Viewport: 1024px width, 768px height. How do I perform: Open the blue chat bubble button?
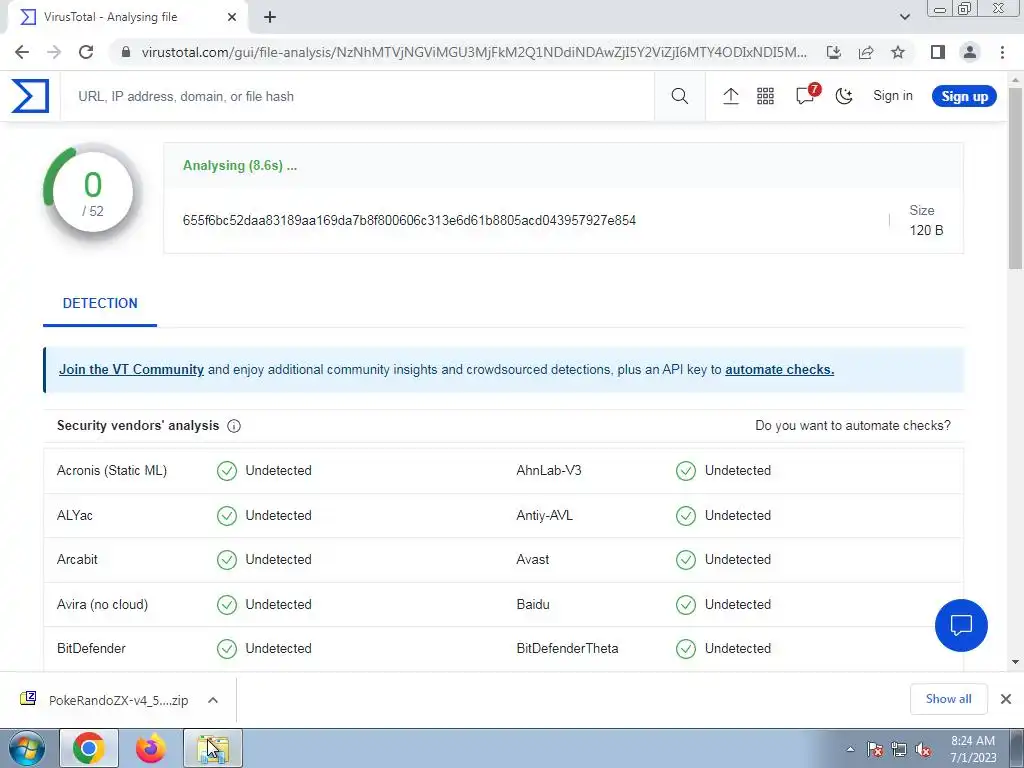pos(961,625)
